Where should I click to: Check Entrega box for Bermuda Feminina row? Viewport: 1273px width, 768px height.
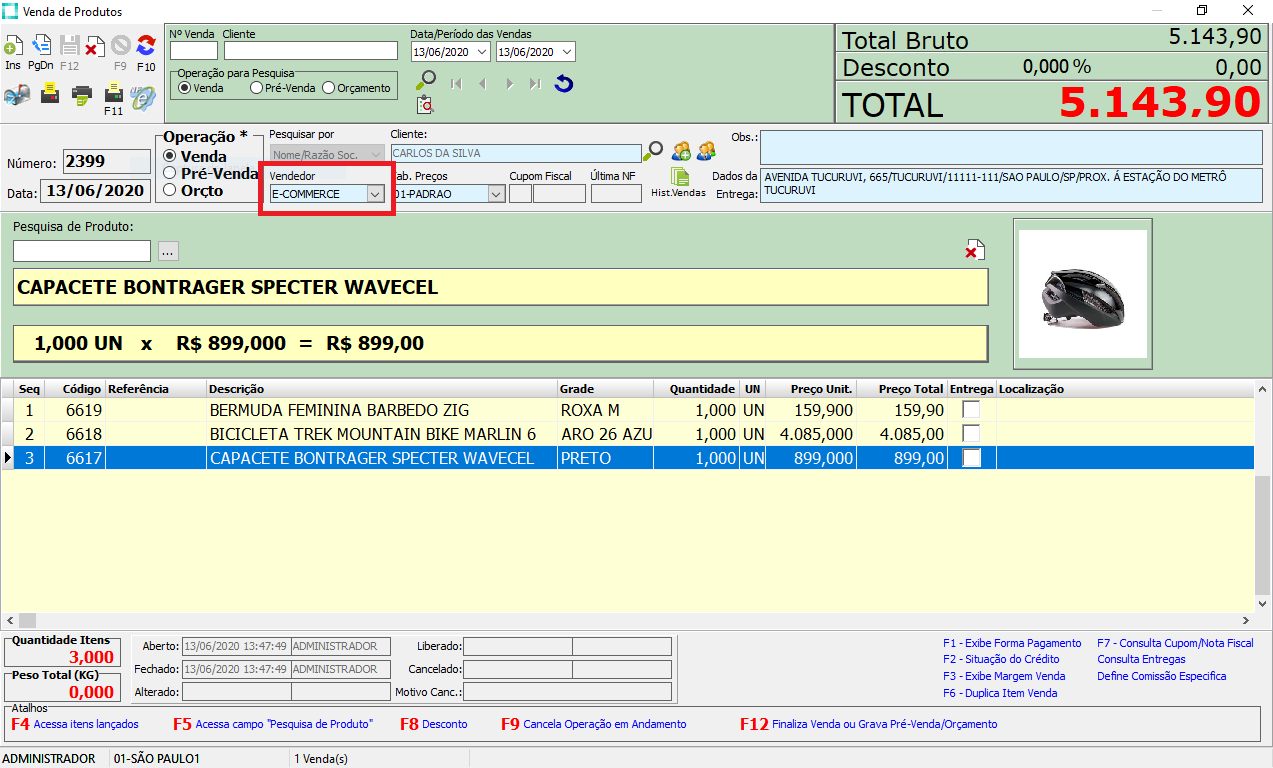(971, 410)
